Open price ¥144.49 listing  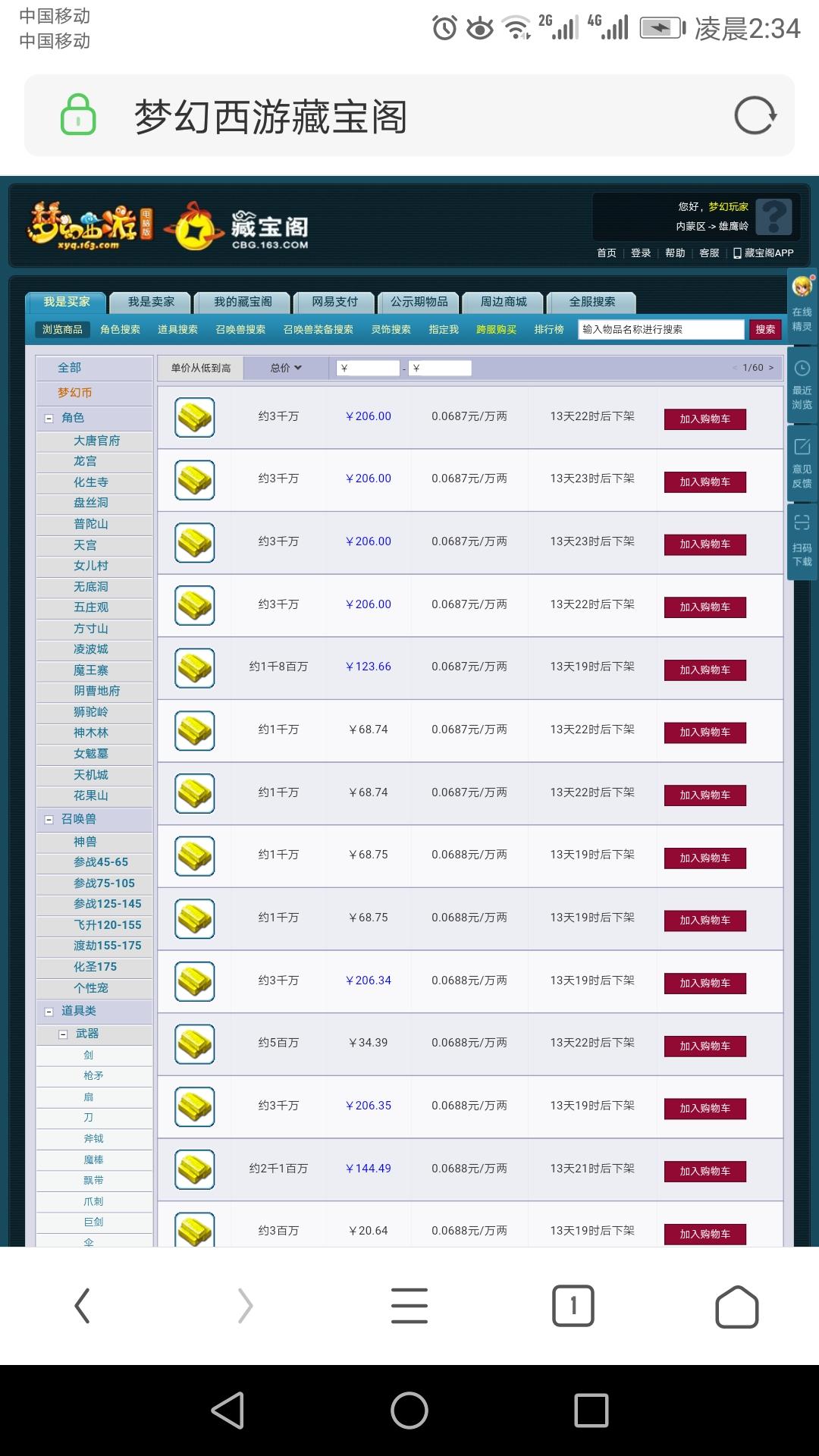pyautogui.click(x=369, y=1169)
